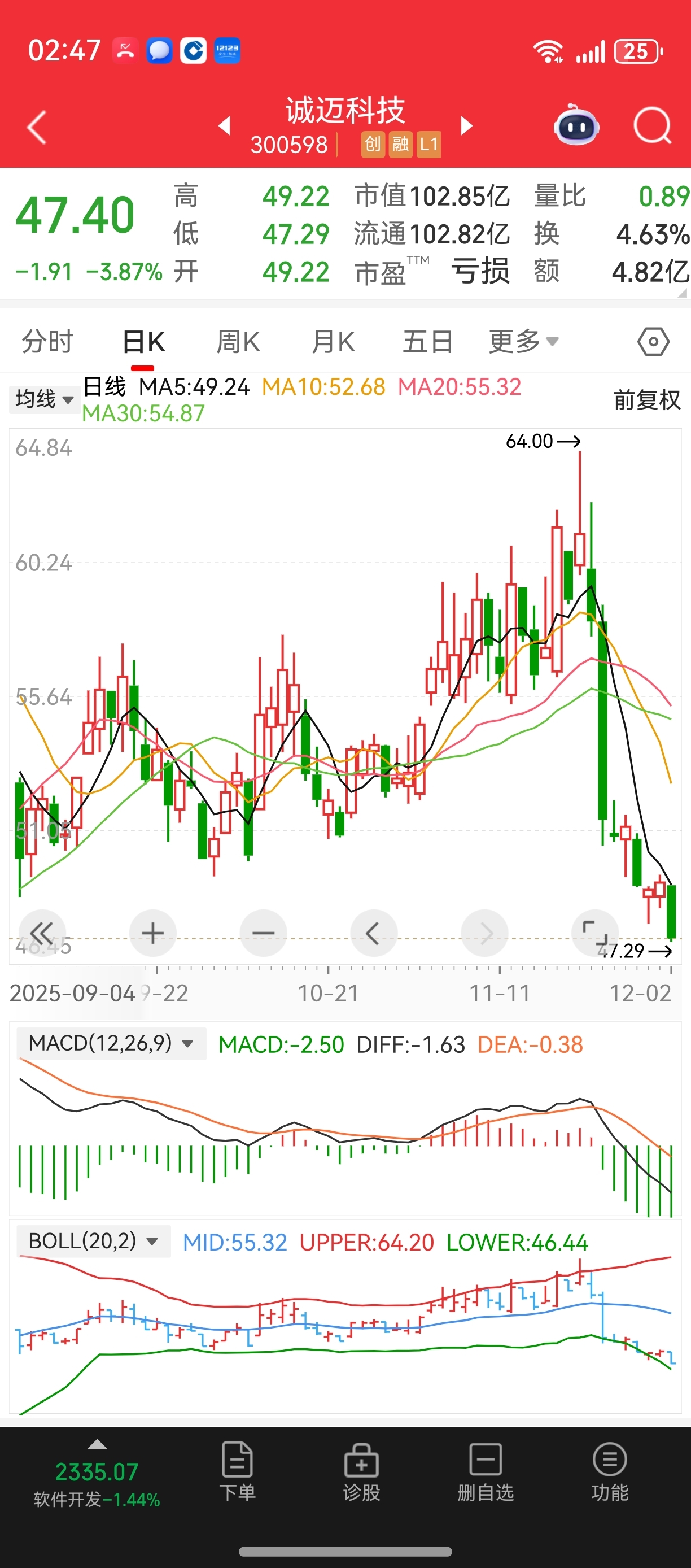Tap the back arrow in header
Viewport: 691px width, 1568px height.
click(37, 127)
